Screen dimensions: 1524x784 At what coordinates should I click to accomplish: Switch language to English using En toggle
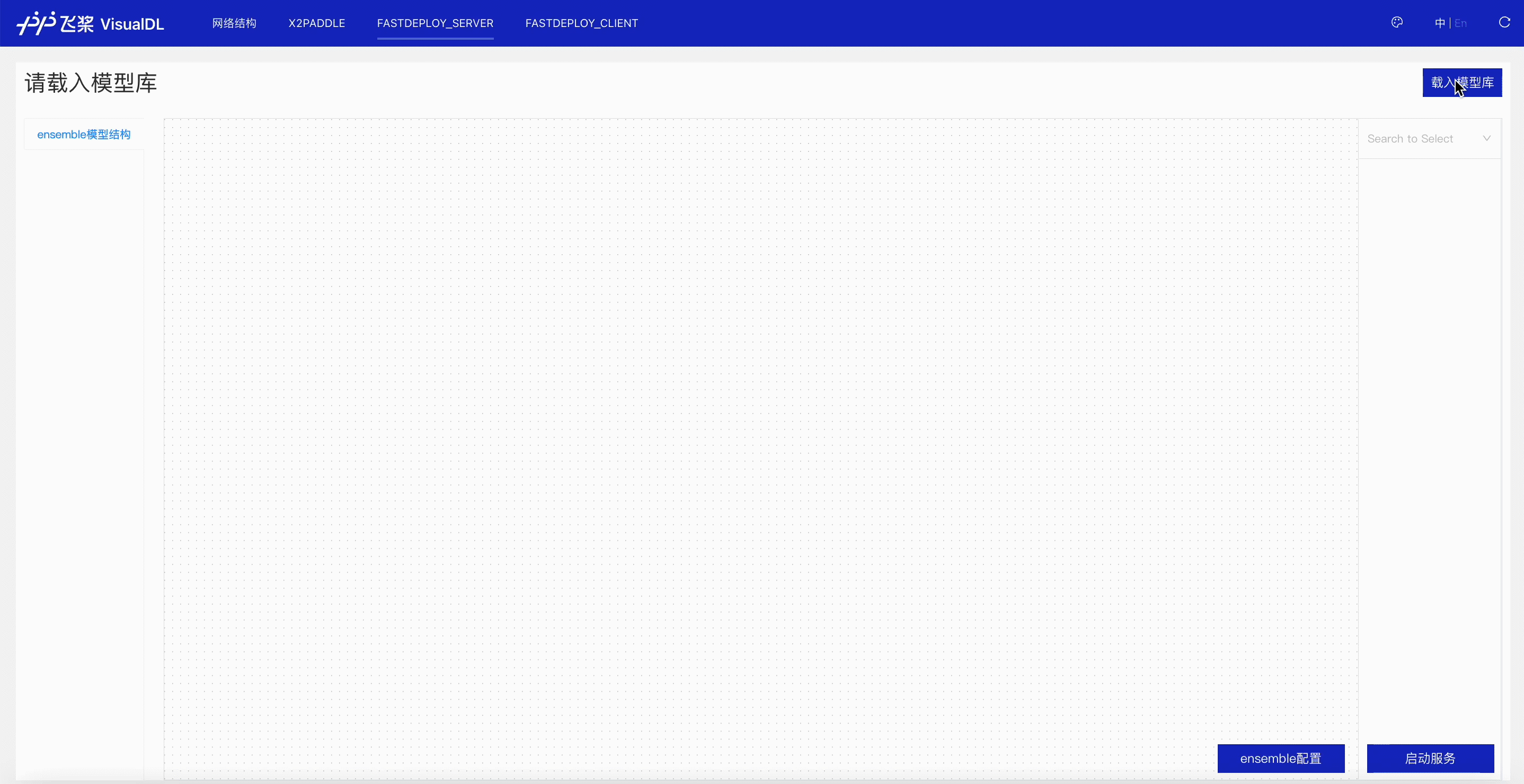[x=1461, y=23]
